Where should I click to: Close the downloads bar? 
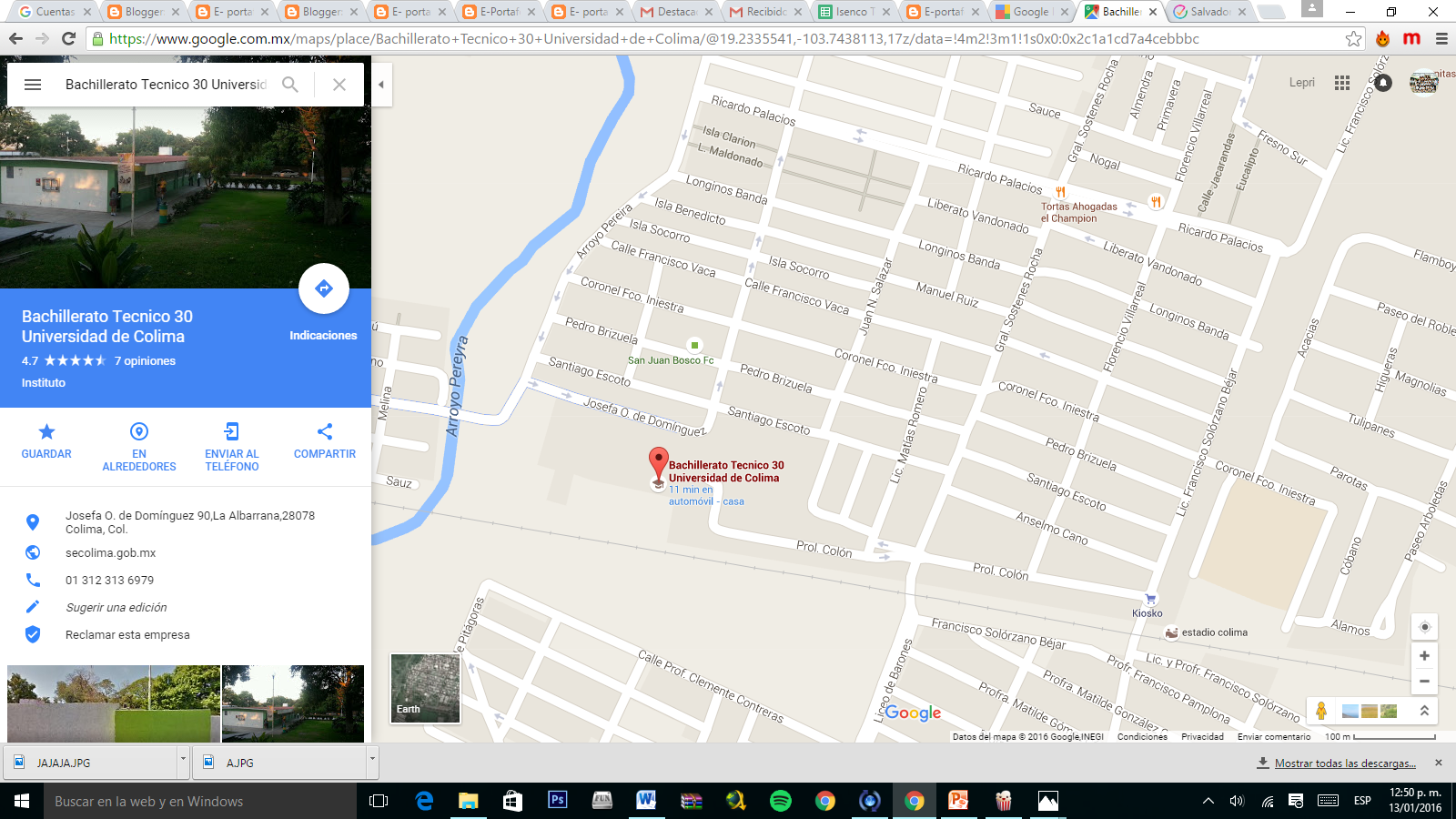[1439, 763]
